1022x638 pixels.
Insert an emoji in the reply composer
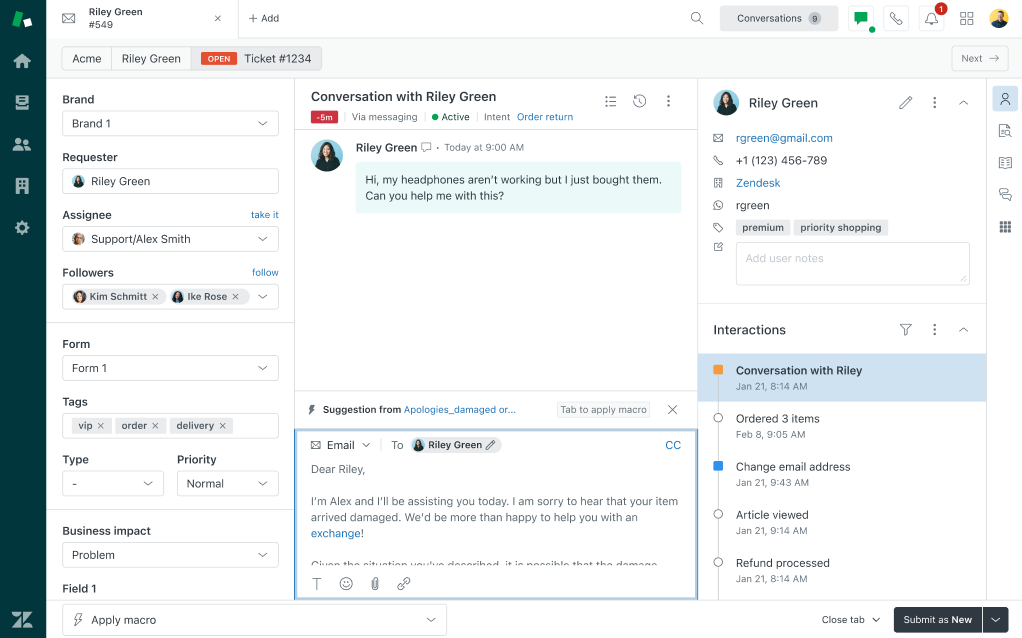click(346, 583)
